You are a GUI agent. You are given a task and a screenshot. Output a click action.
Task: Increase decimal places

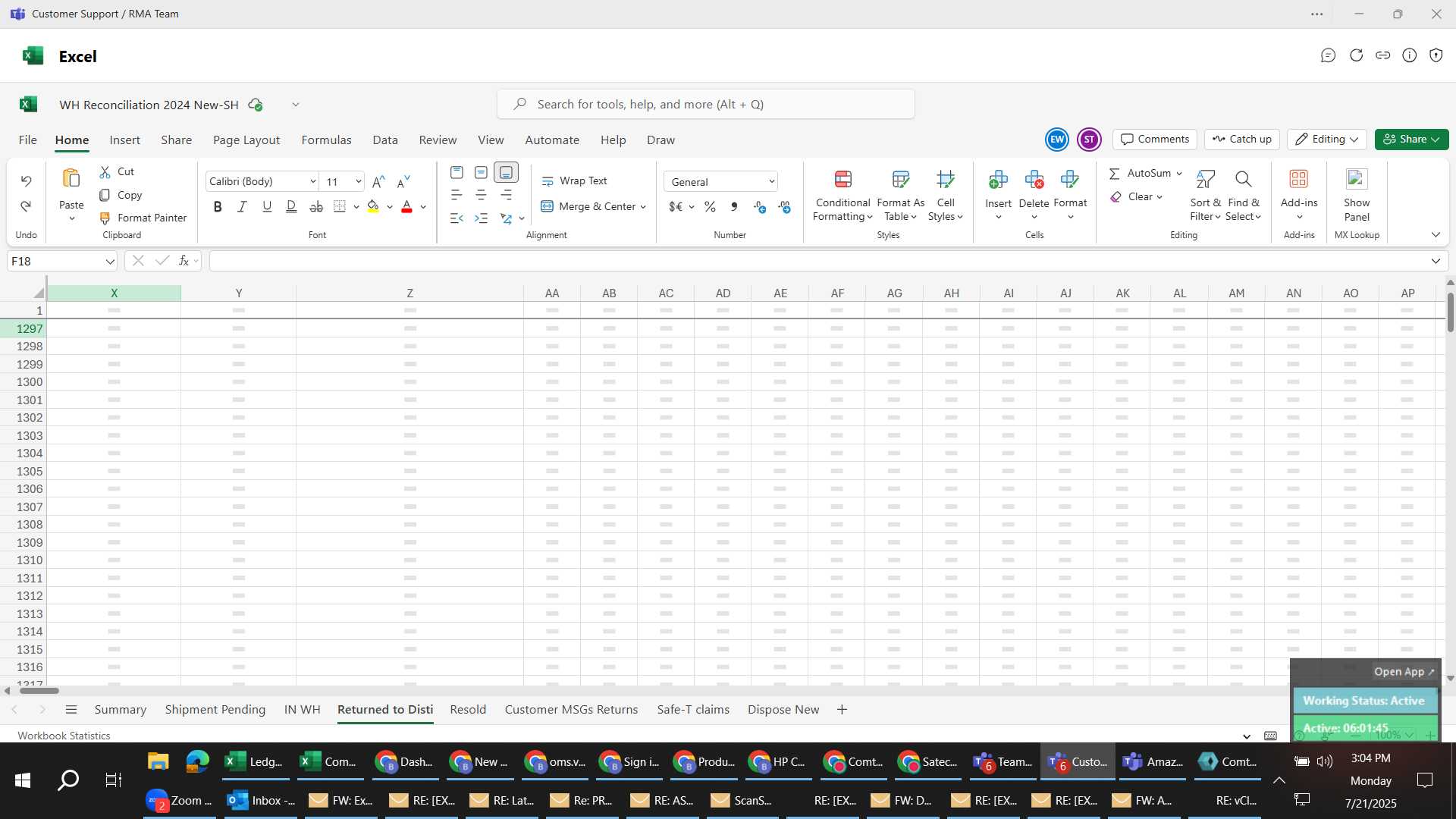point(760,206)
